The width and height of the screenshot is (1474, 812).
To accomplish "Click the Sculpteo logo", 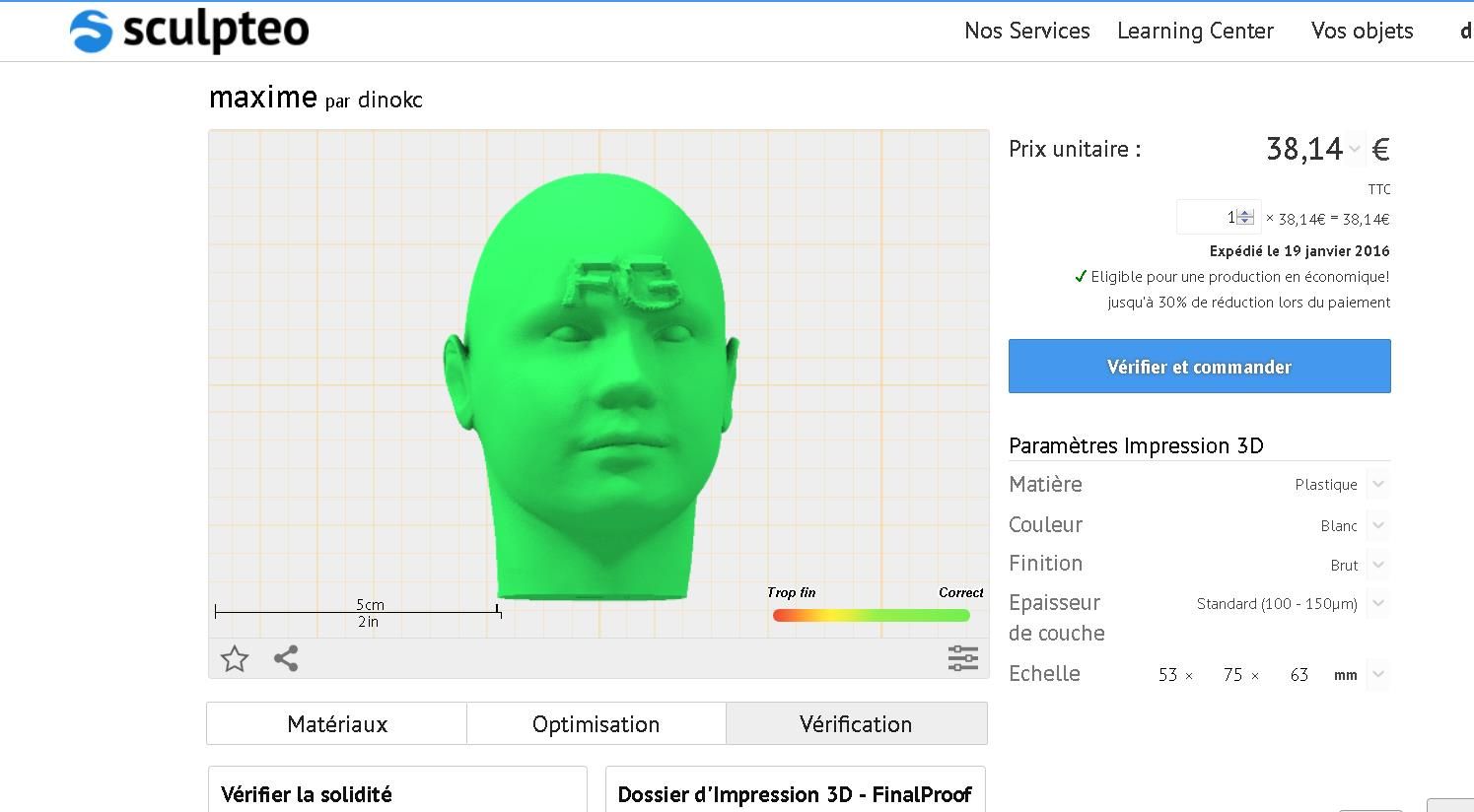I will (x=190, y=31).
